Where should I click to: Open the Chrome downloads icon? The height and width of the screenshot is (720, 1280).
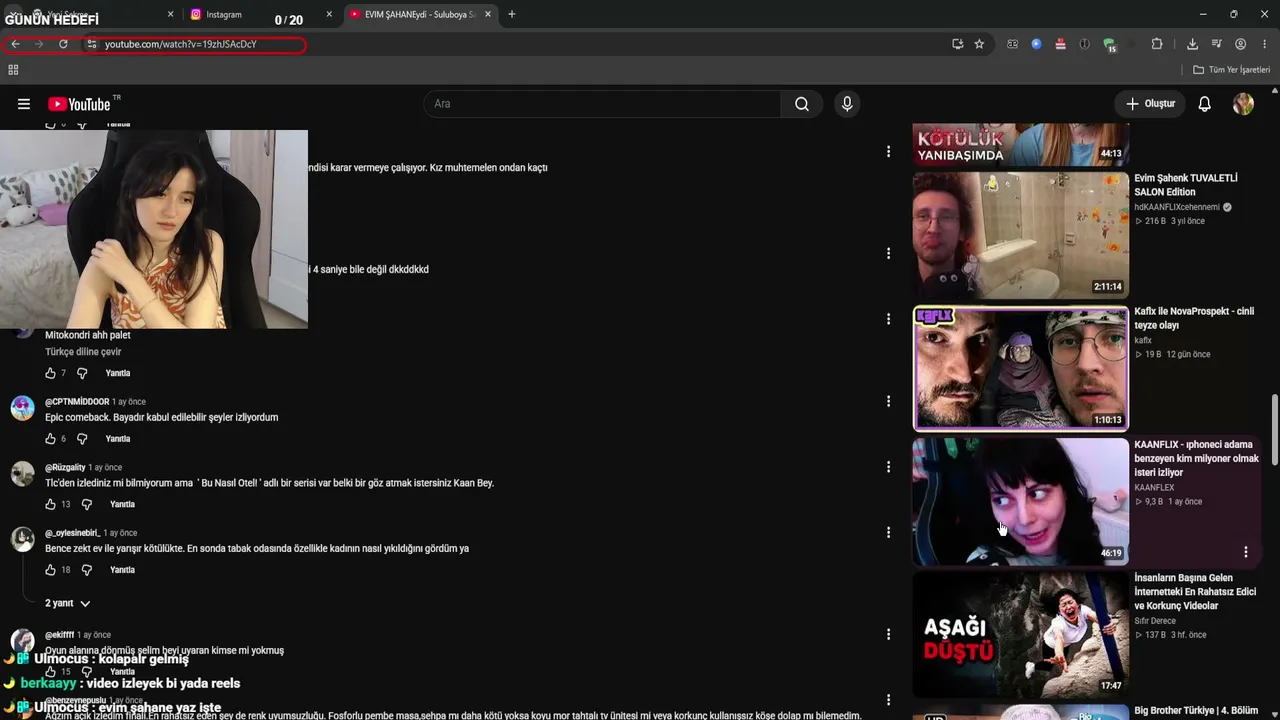1192,44
